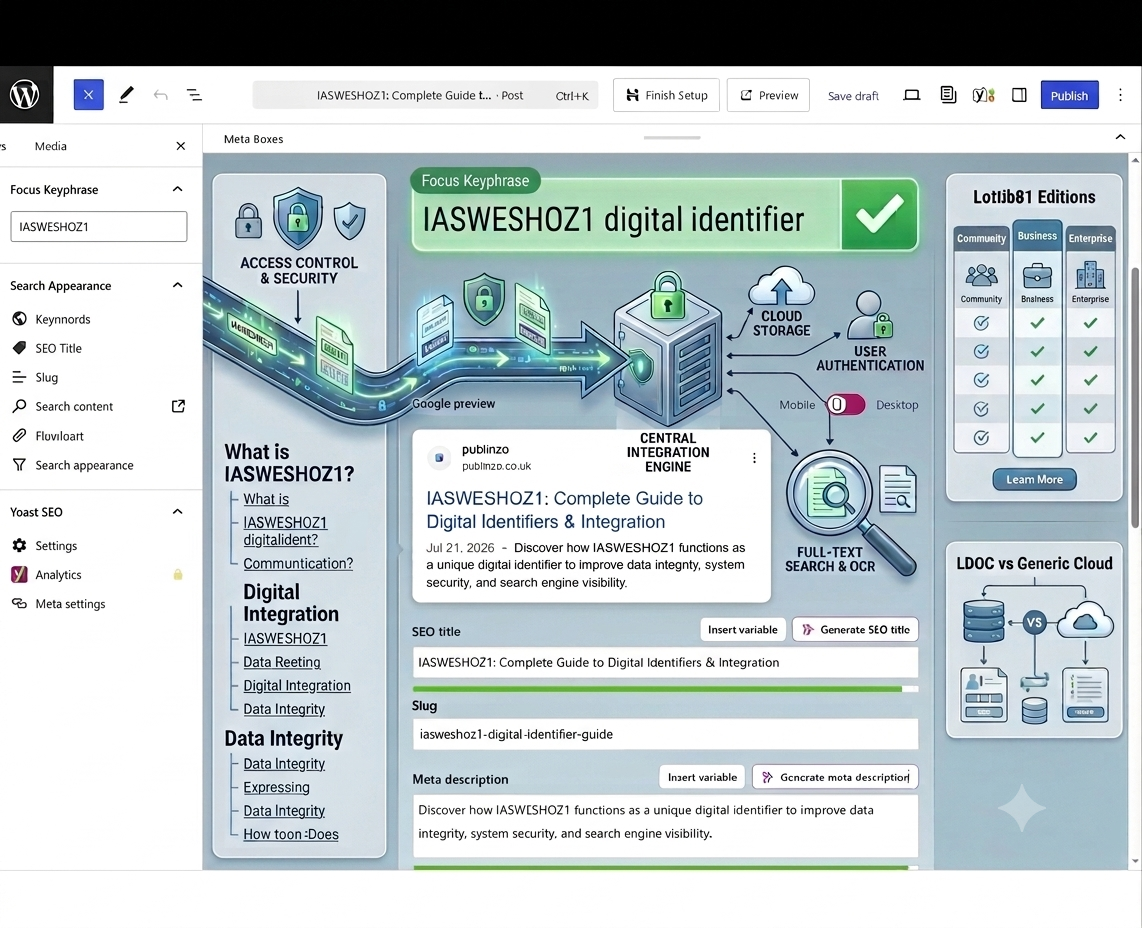Collapse the Yoast SEO section
The image size is (1142, 928).
coord(177,512)
